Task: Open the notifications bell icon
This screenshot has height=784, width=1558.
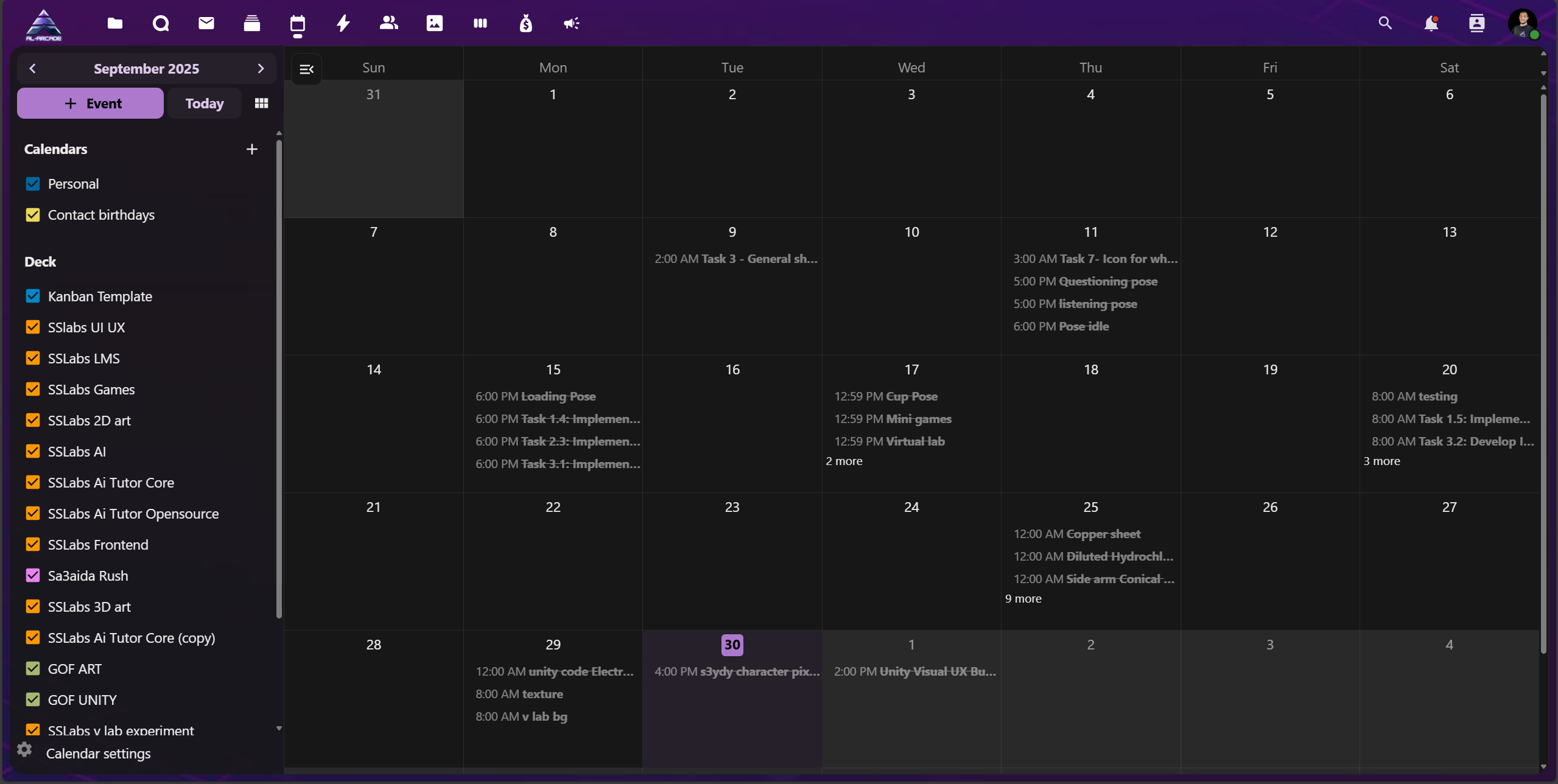Action: [x=1431, y=23]
